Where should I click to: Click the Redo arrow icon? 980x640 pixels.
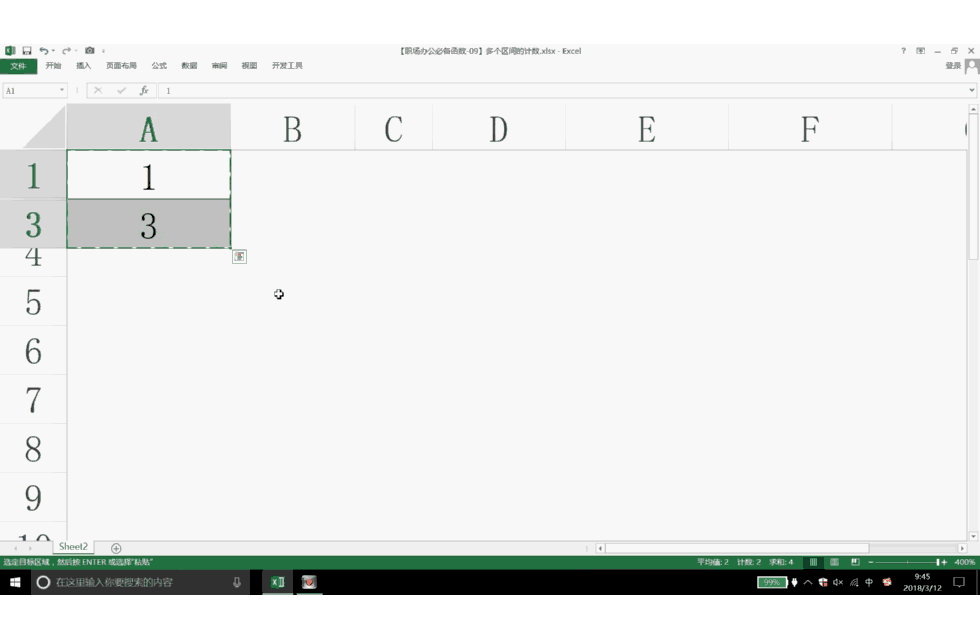(66, 51)
